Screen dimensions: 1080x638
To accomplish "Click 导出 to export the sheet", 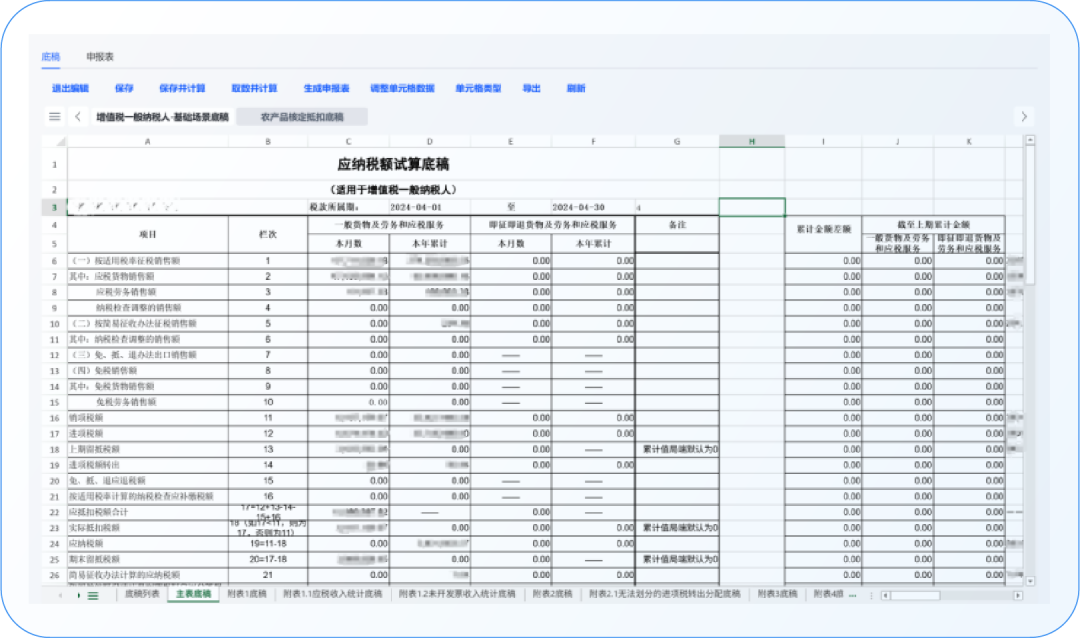I will point(531,88).
